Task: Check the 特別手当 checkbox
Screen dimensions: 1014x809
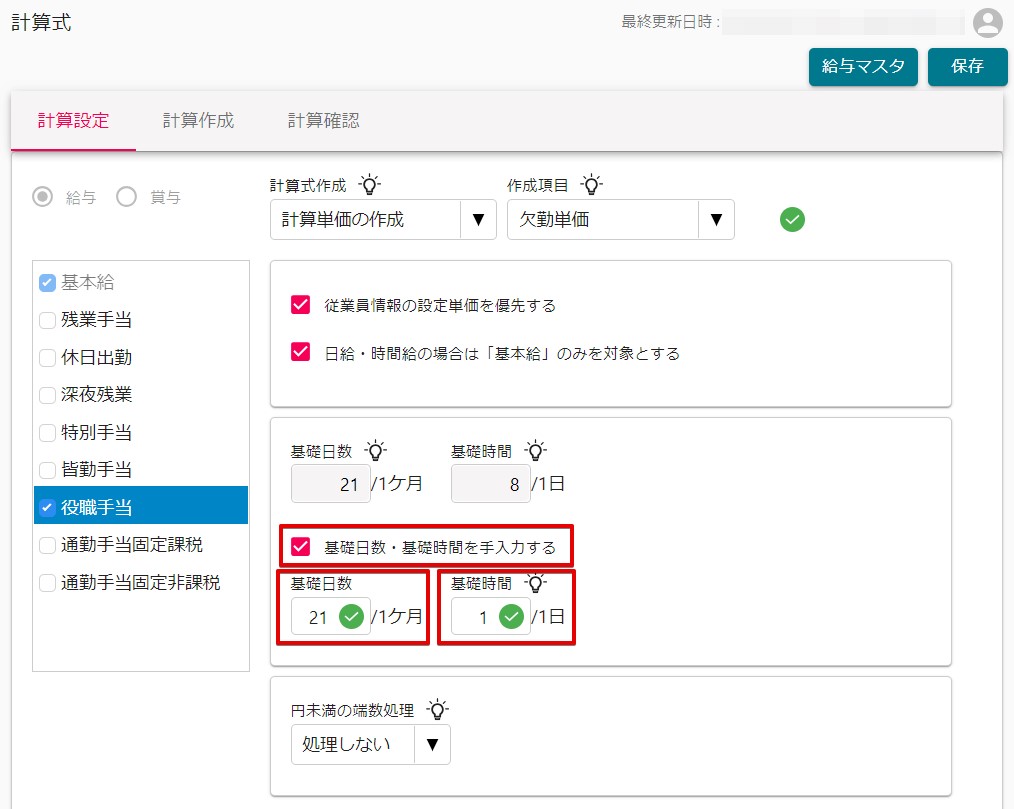Action: pyautogui.click(x=47, y=433)
